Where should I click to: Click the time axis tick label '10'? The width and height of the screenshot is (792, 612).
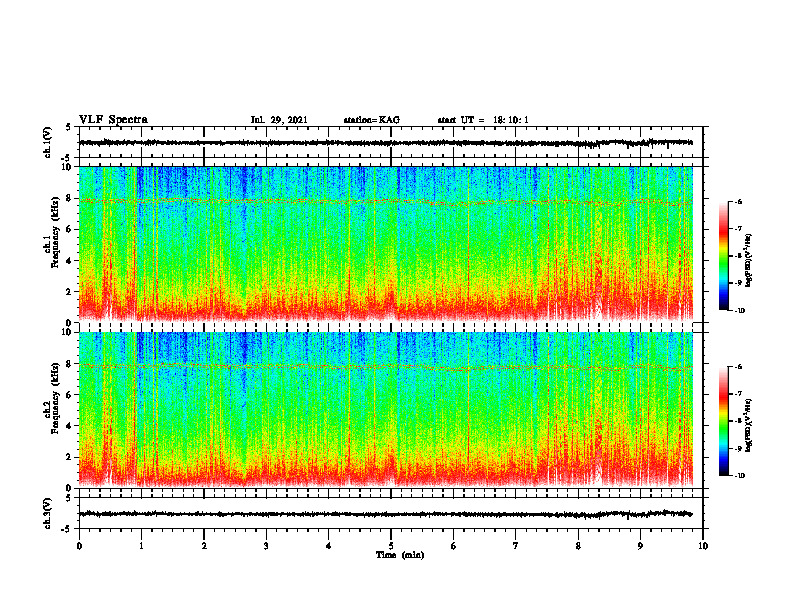coord(703,546)
